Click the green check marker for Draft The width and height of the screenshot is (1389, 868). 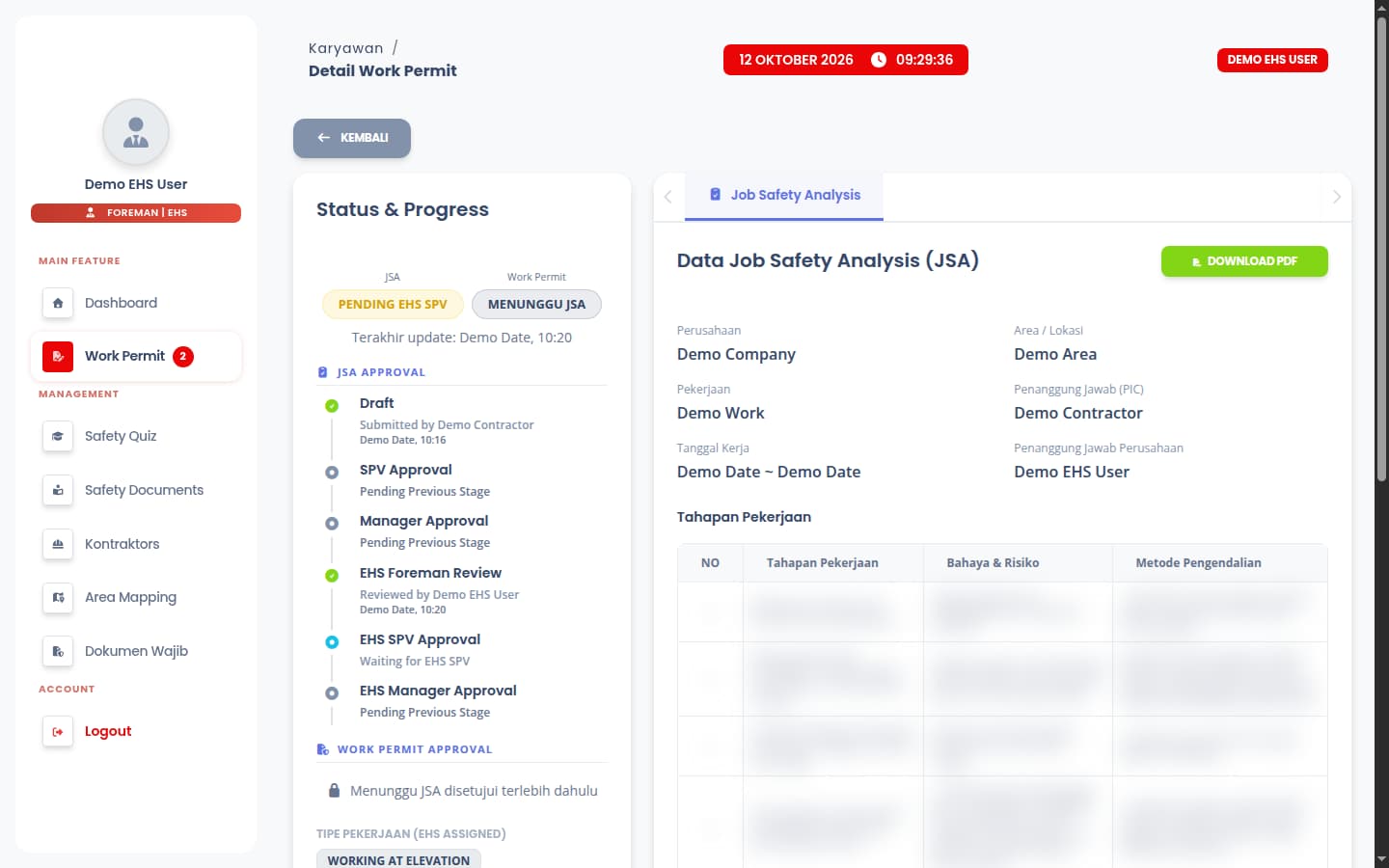click(x=332, y=406)
